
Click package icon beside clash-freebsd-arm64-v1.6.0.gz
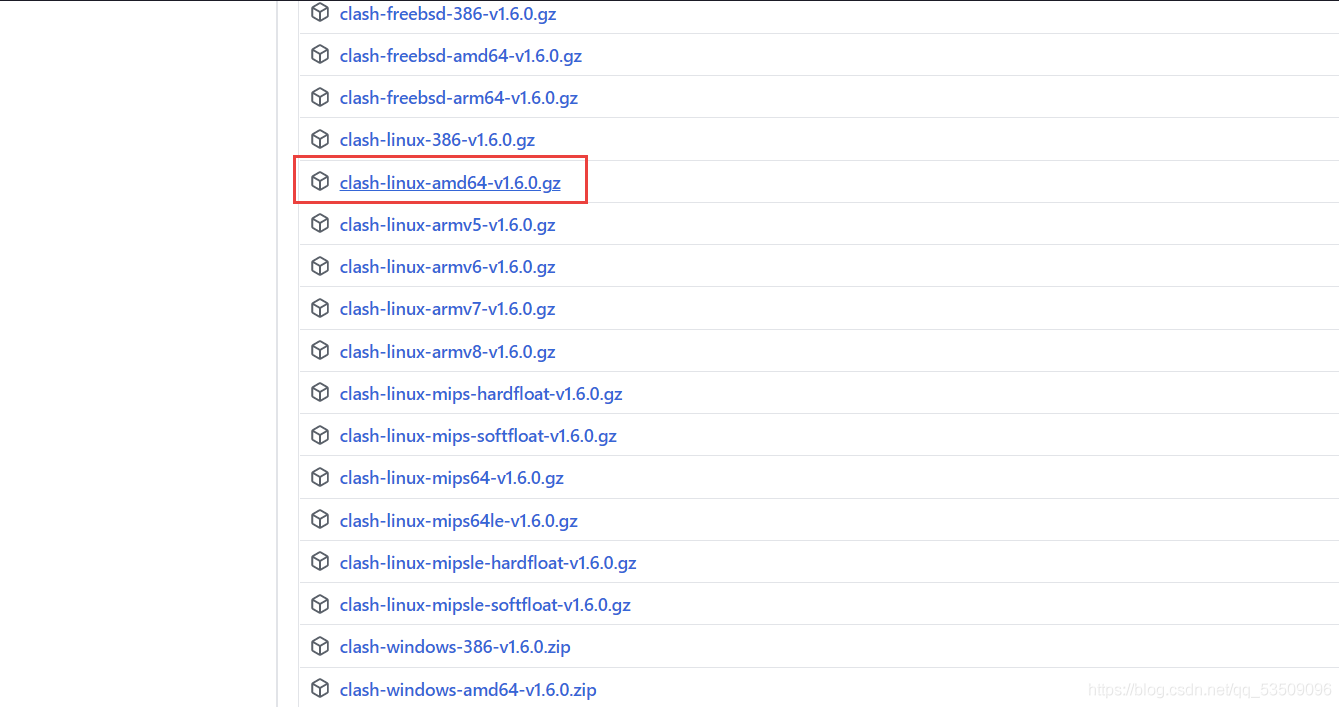(320, 97)
